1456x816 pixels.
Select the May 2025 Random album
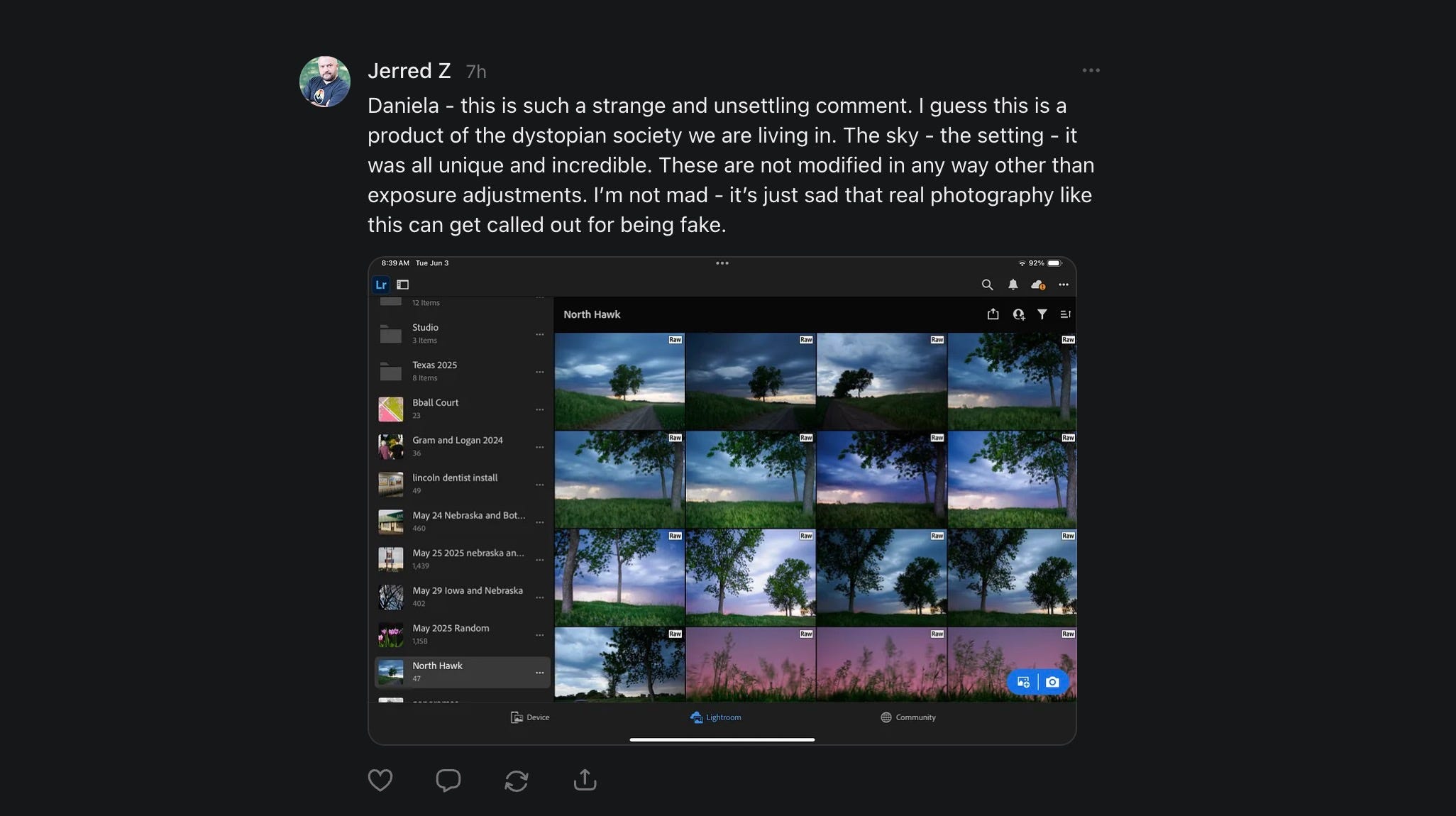(451, 634)
